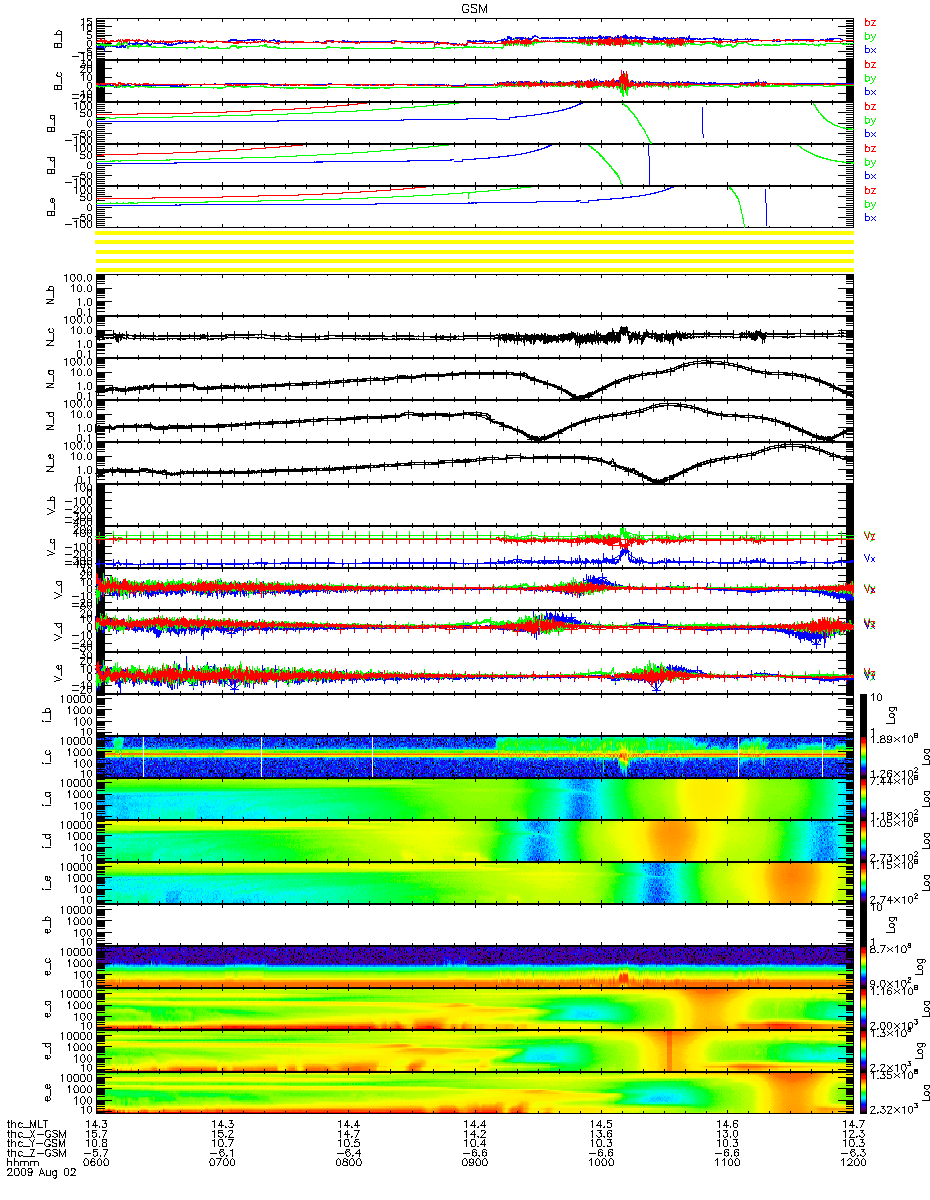Select the blue bx legend of B_a panel
Screen dimensions: 930x1200
(x=870, y=133)
